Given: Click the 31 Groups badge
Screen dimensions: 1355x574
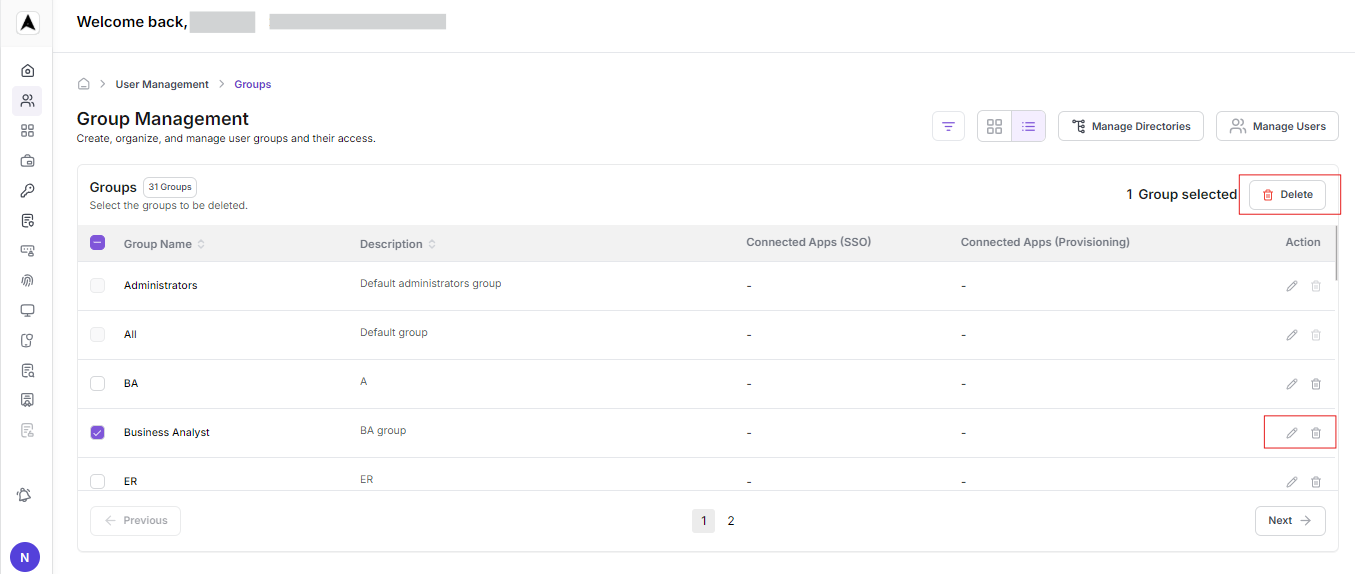Looking at the screenshot, I should click(170, 187).
